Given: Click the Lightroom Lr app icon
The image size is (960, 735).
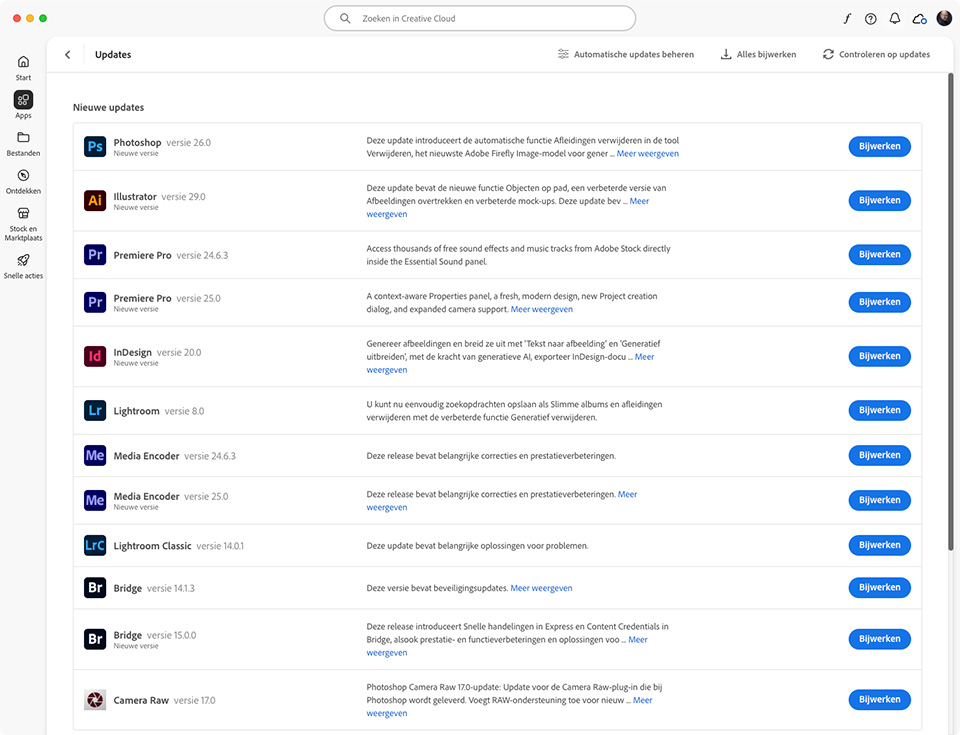Looking at the screenshot, I should (95, 410).
